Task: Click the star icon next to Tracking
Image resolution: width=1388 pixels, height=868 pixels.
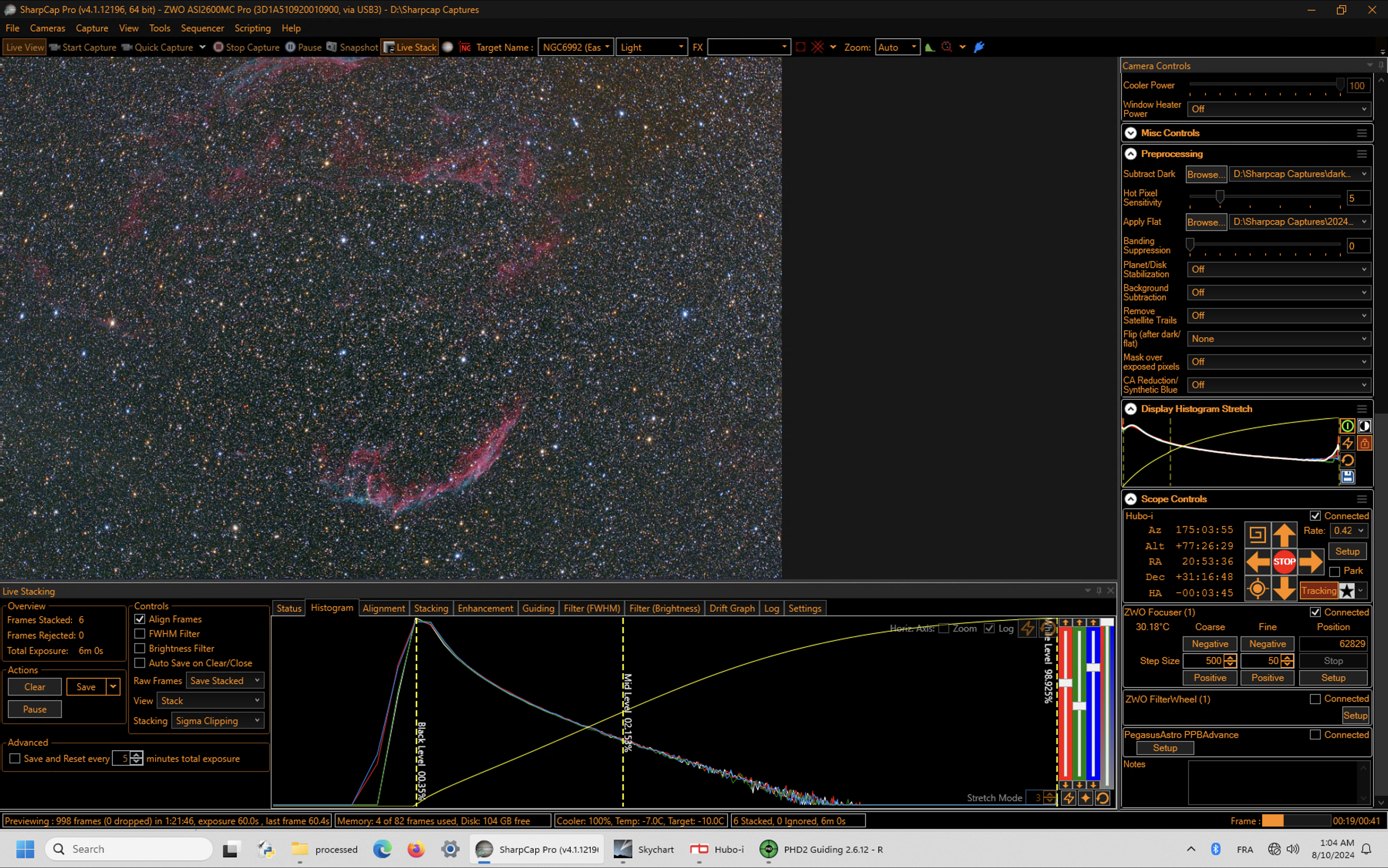Action: pos(1347,591)
